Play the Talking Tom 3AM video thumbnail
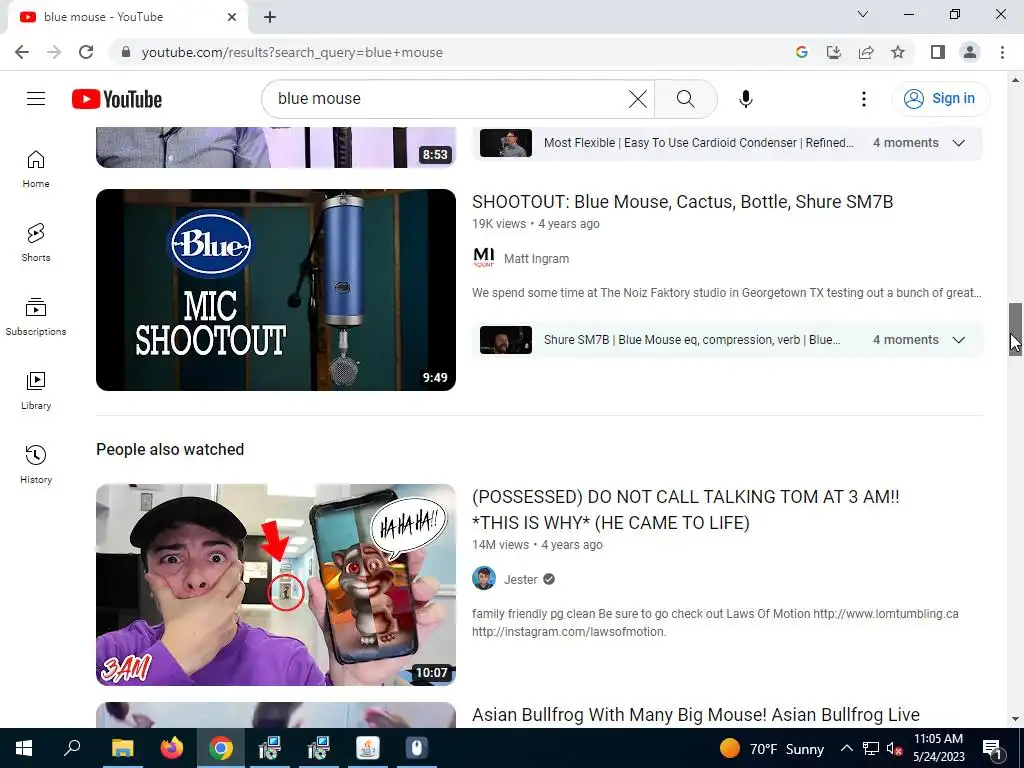The width and height of the screenshot is (1024, 768). [x=276, y=584]
